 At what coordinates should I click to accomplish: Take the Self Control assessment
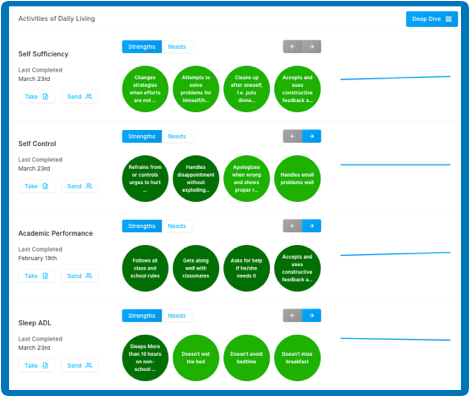click(37, 186)
